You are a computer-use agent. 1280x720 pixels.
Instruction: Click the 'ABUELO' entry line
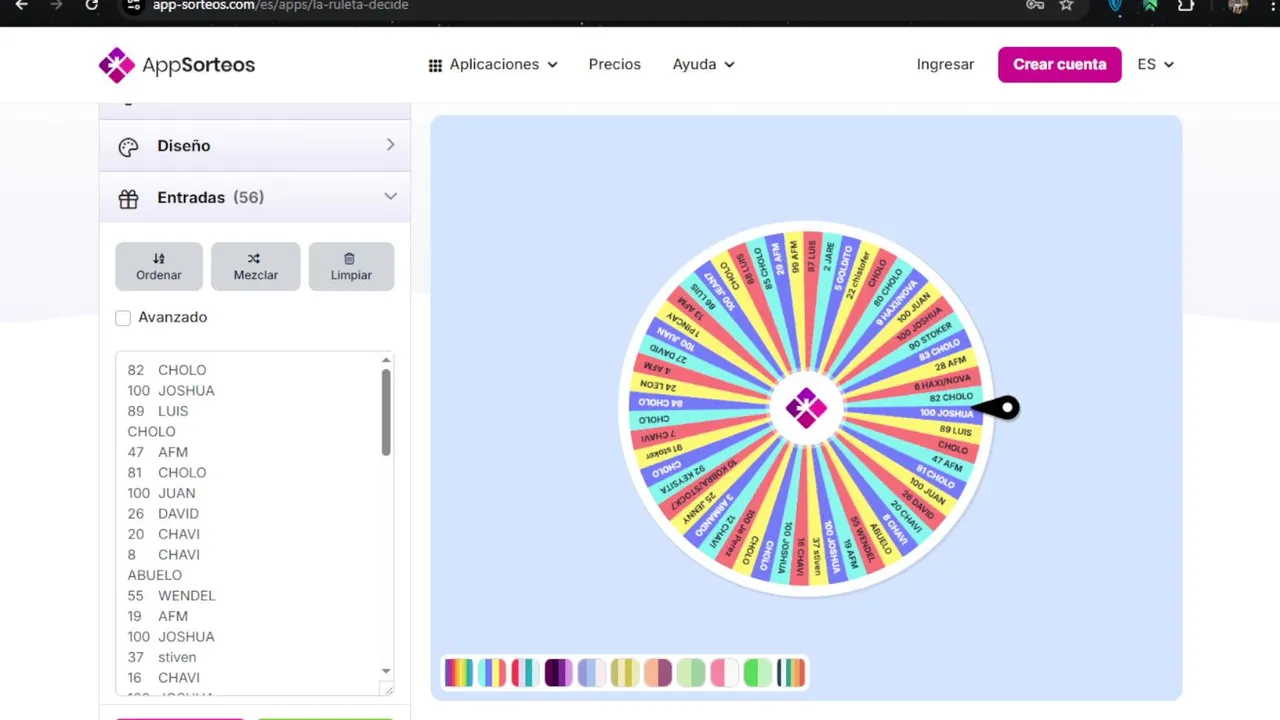(155, 575)
